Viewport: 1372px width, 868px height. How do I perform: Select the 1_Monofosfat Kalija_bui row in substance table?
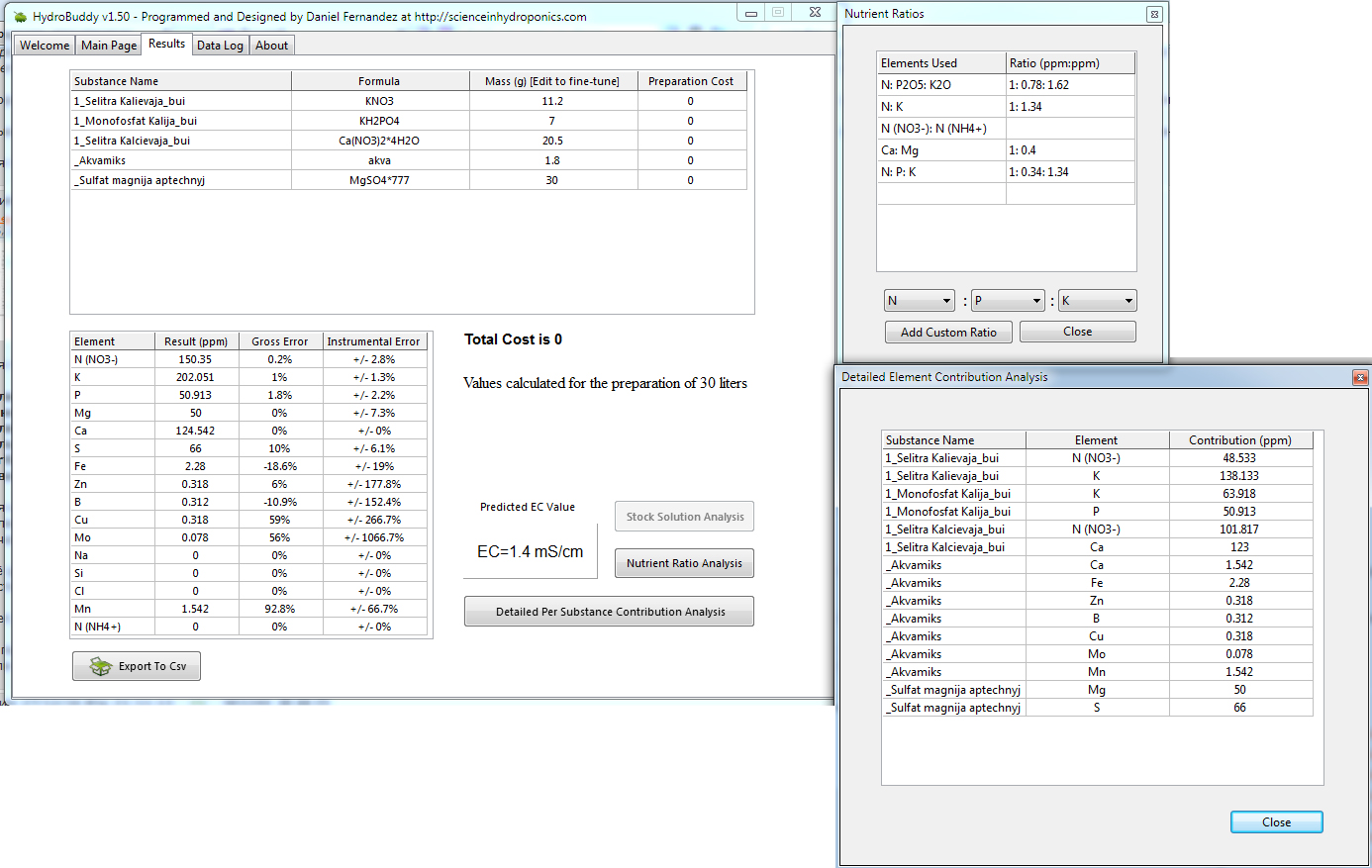pos(409,121)
